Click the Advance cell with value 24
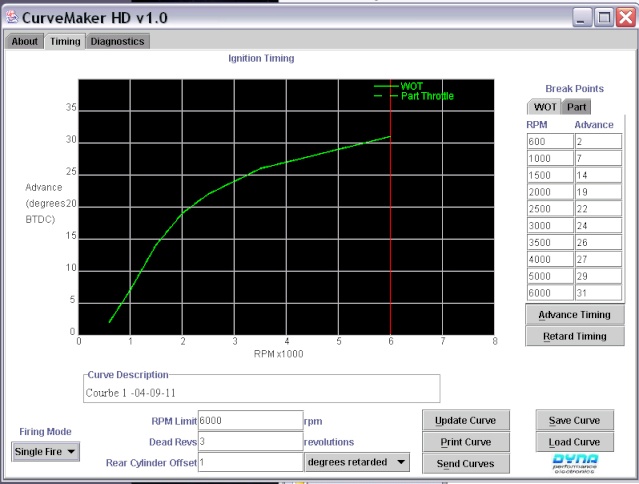The image size is (639, 484). tap(598, 226)
